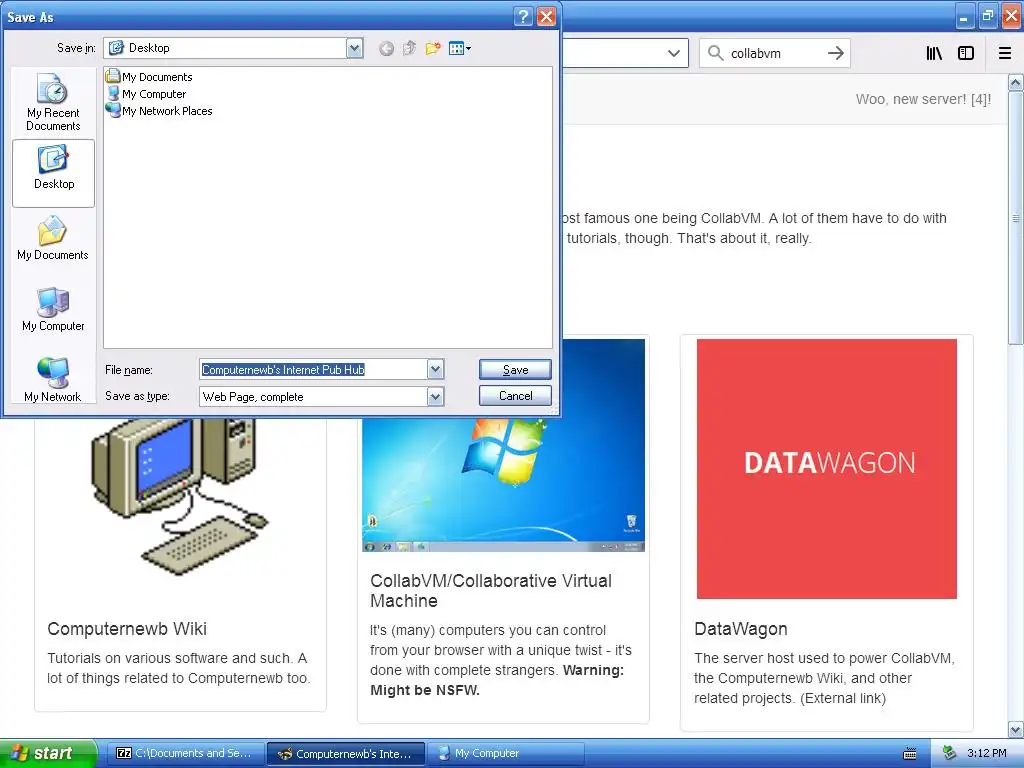Click the Windows 7 desktop thumbnail
This screenshot has height=768, width=1024.
(x=504, y=485)
